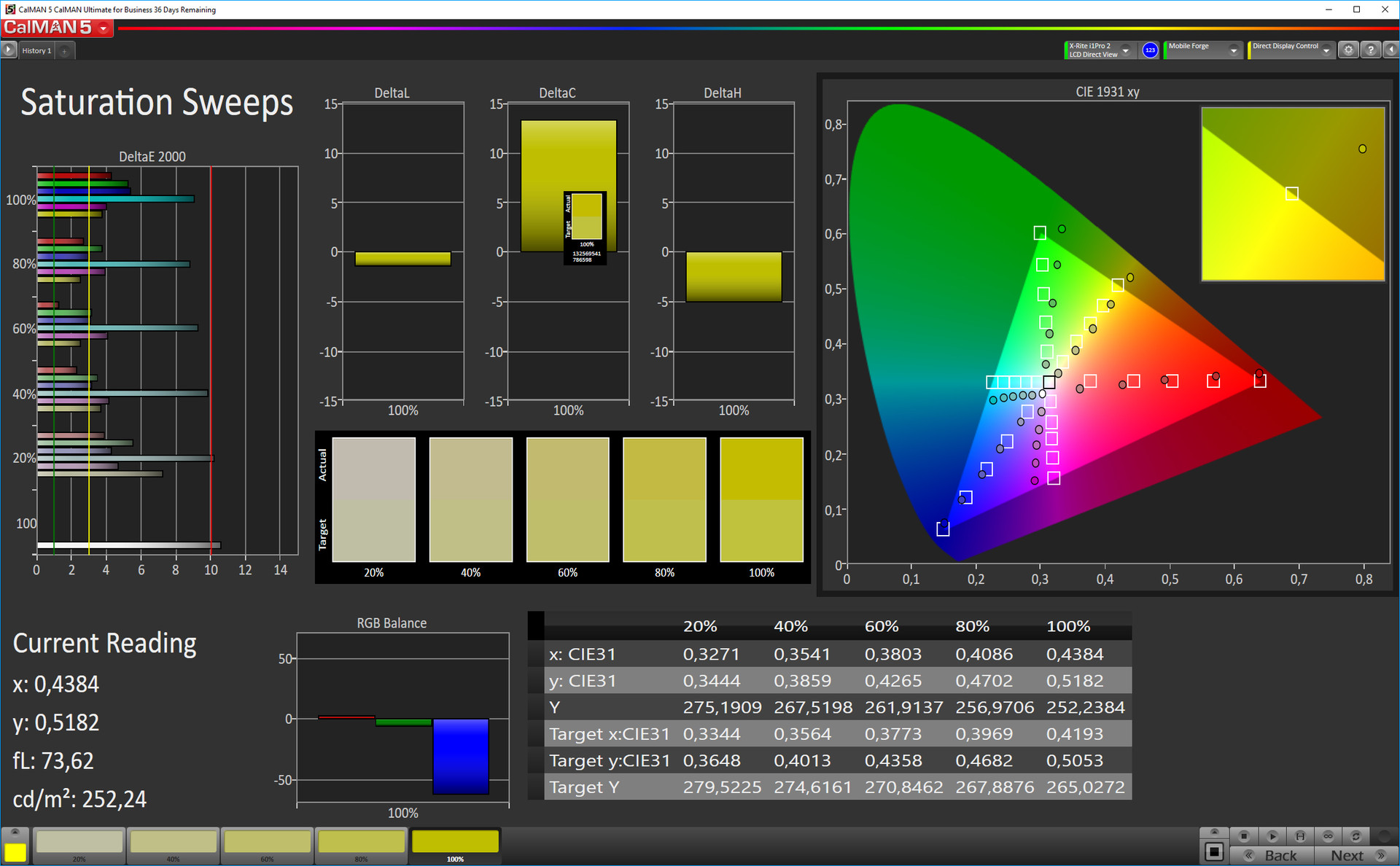
Task: Click the Next button
Action: 1356,856
